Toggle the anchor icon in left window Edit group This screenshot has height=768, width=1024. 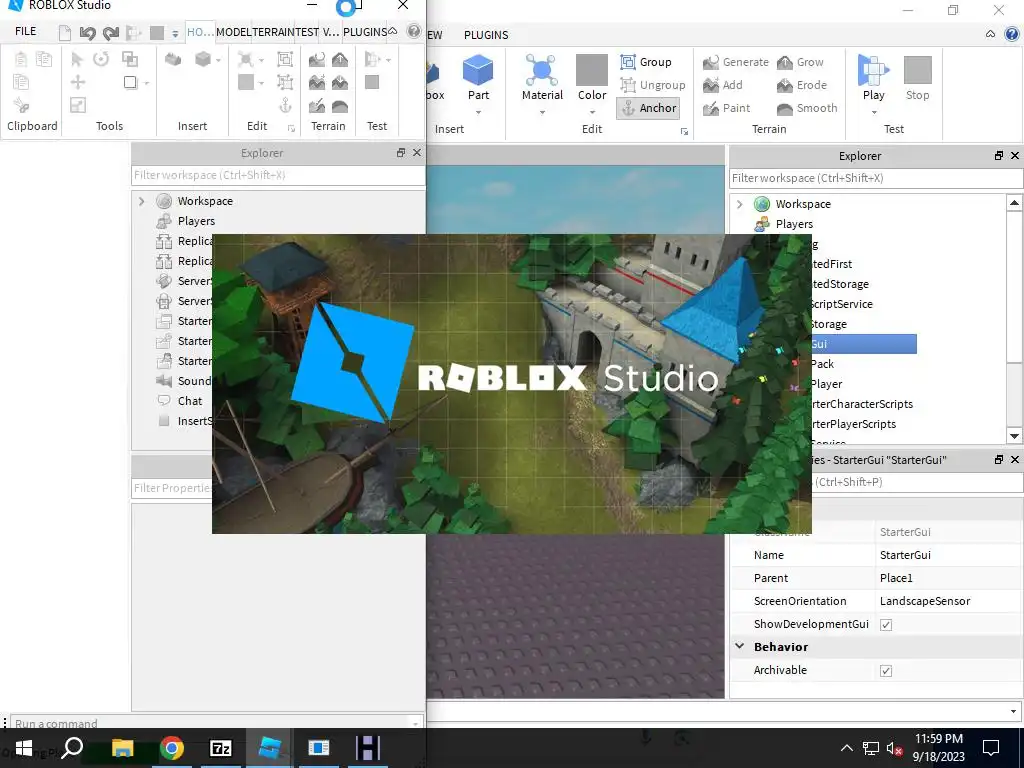click(285, 104)
